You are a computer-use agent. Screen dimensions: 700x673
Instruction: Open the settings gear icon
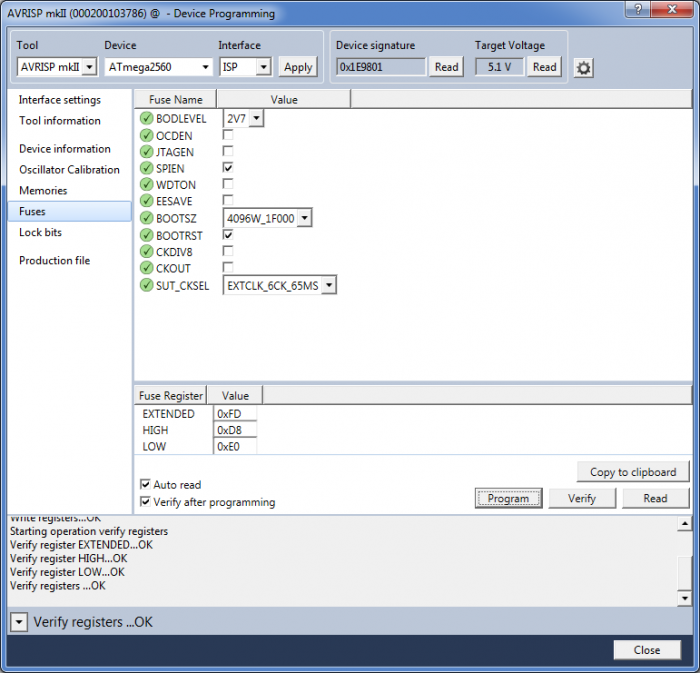click(x=583, y=68)
